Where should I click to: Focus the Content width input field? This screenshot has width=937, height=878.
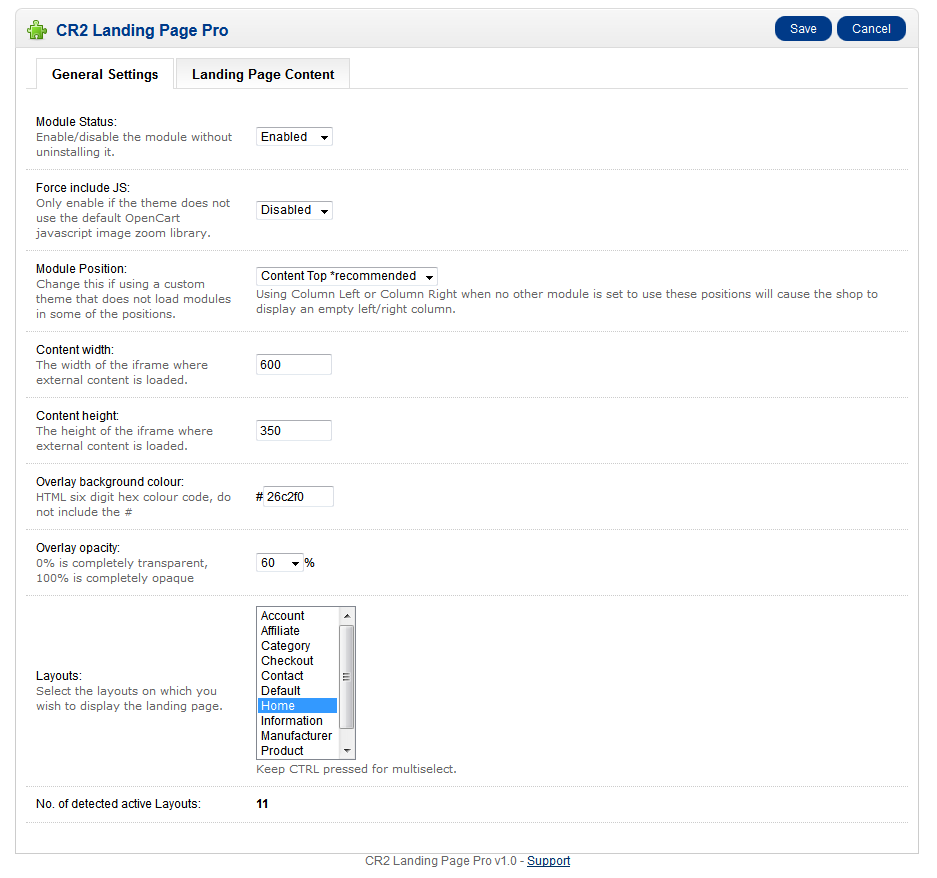294,365
